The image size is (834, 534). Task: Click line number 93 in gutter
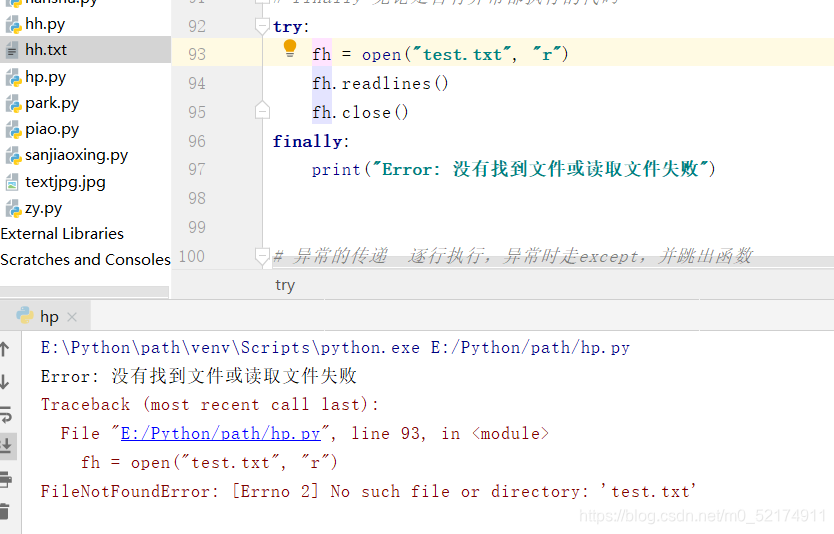(x=197, y=54)
